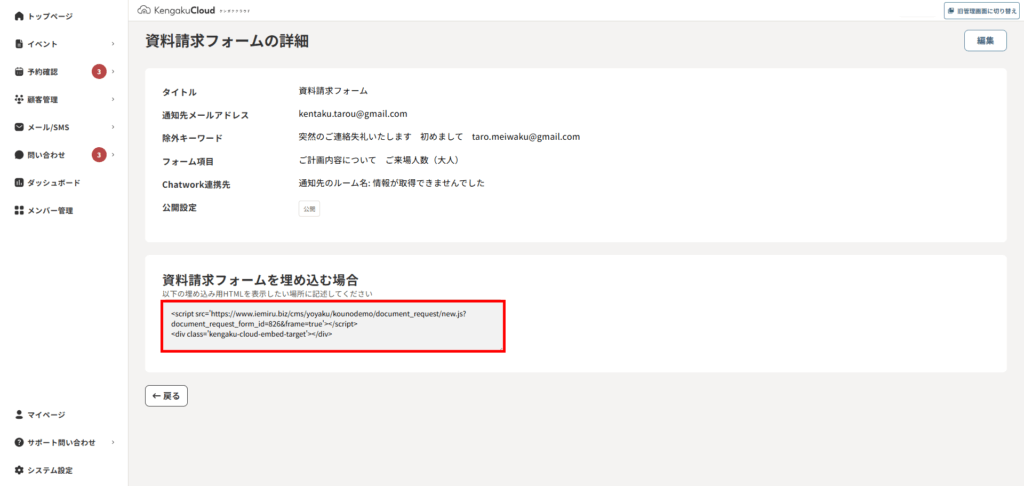Viewport: 1024px width, 486px height.
Task: Expand the メール/SMS submenu chevron
Action: pos(113,127)
